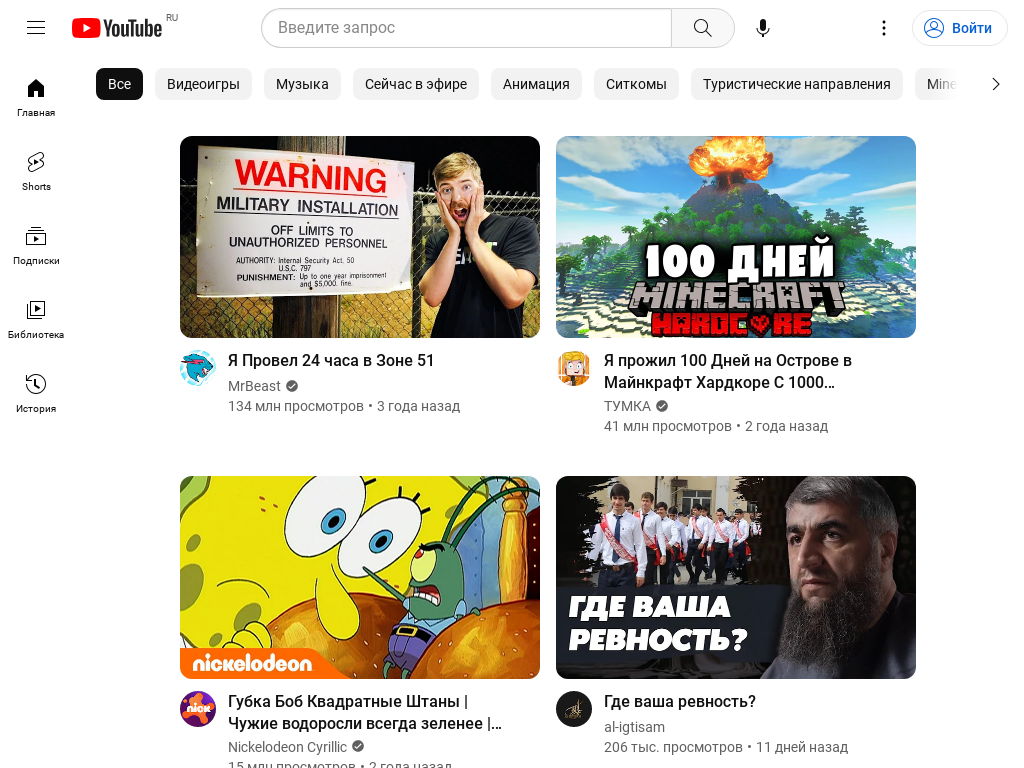Select the Музыка filter chip
This screenshot has width=1024, height=768.
(x=302, y=84)
